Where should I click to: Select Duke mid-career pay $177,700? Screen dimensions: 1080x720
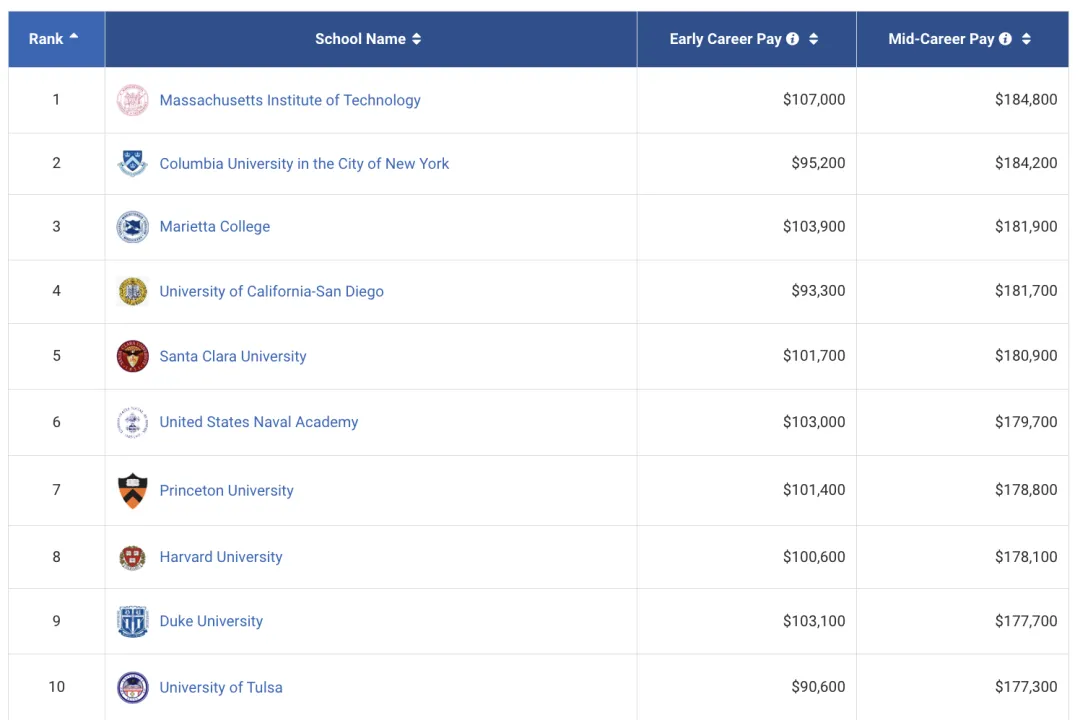coord(1026,621)
